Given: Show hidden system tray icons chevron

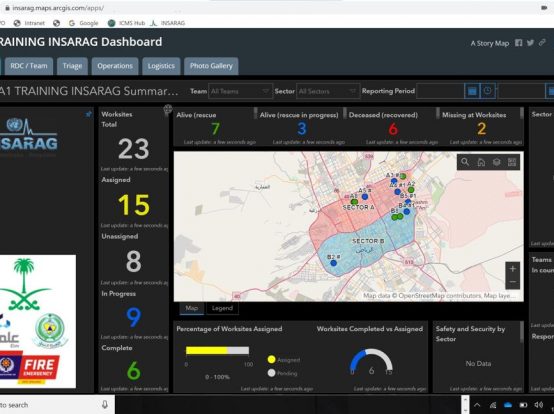Looking at the screenshot, I should tap(477, 405).
